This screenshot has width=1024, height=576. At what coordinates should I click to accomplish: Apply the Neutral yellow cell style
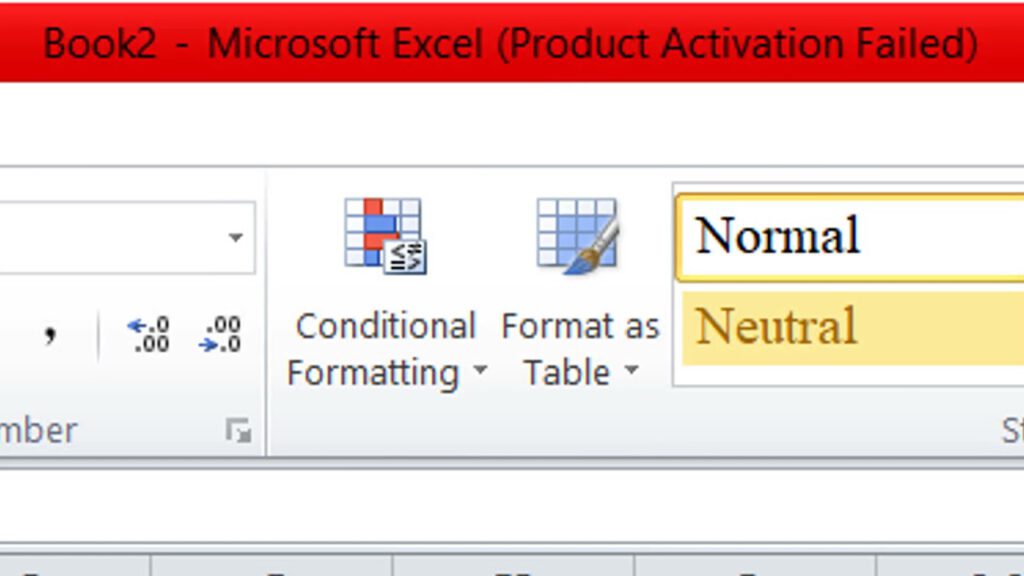tap(850, 327)
